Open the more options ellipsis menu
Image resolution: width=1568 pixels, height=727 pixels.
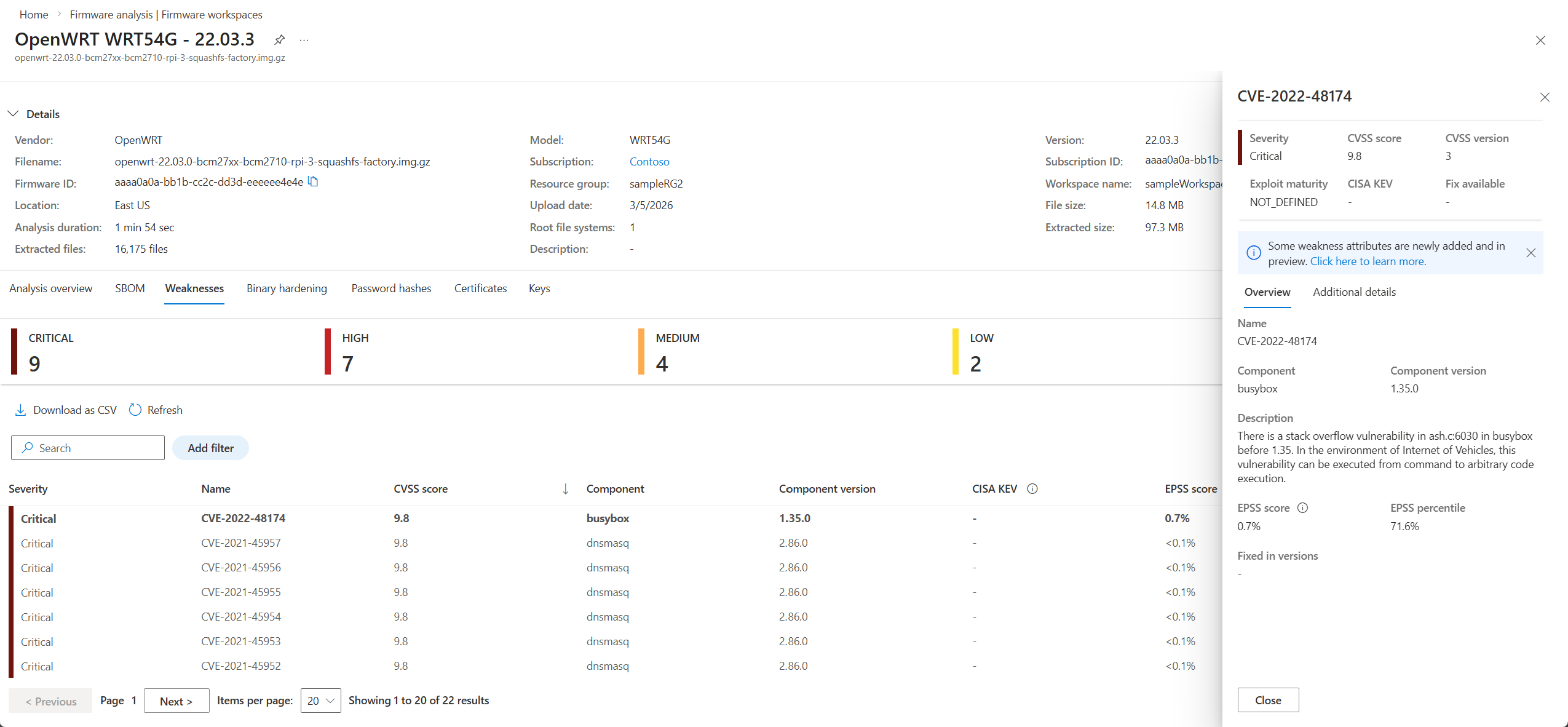click(304, 40)
